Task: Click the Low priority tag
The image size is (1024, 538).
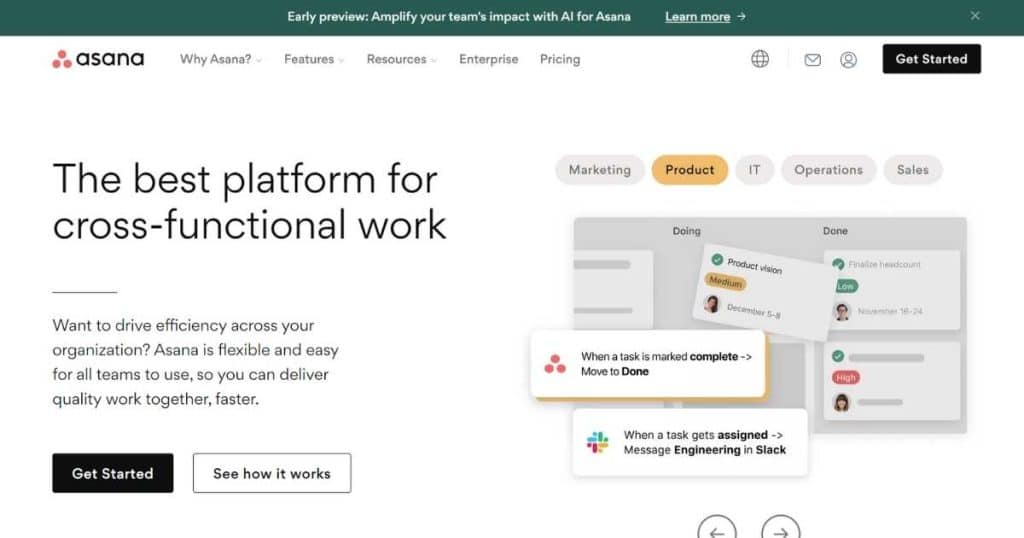Action: [x=845, y=287]
